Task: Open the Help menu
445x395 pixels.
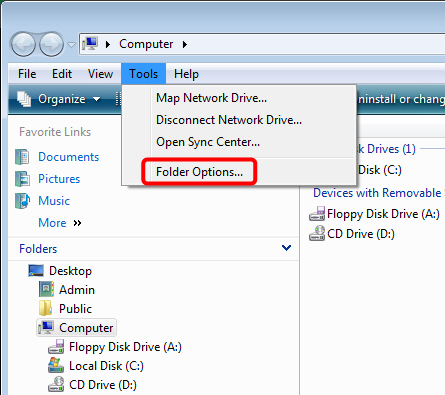Action: (x=186, y=74)
